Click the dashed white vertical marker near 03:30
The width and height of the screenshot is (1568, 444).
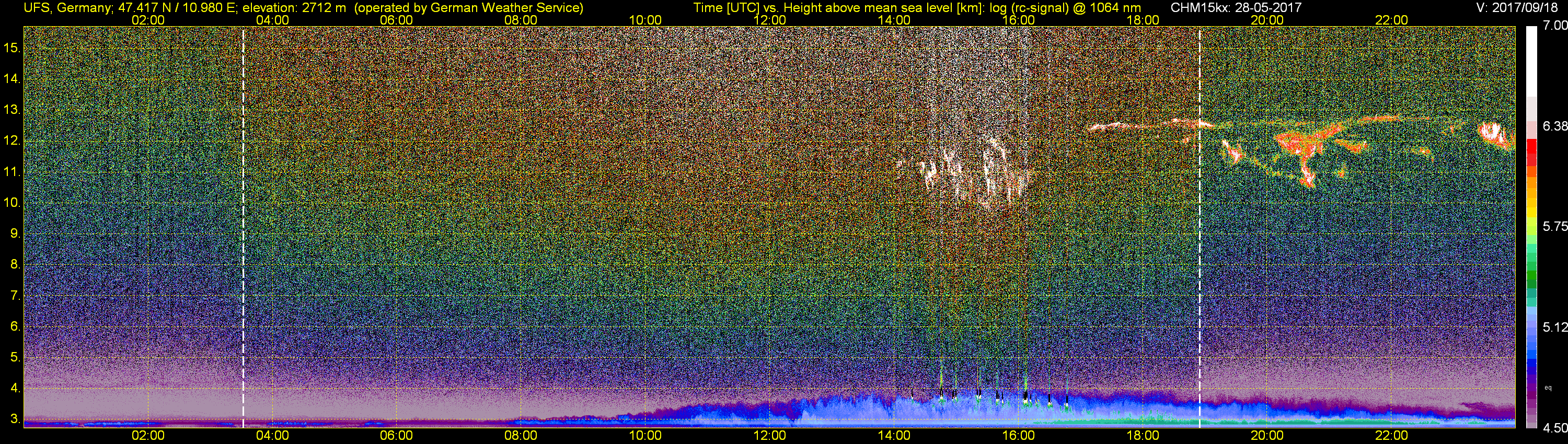point(243,227)
